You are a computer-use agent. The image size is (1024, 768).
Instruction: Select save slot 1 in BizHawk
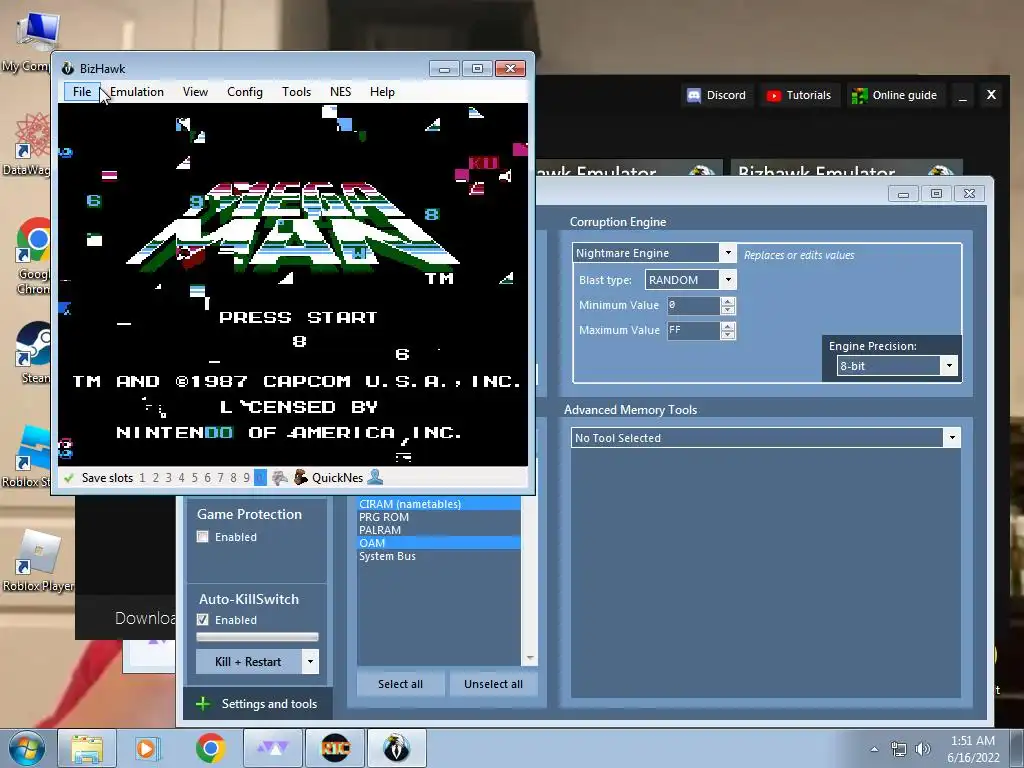pos(142,478)
